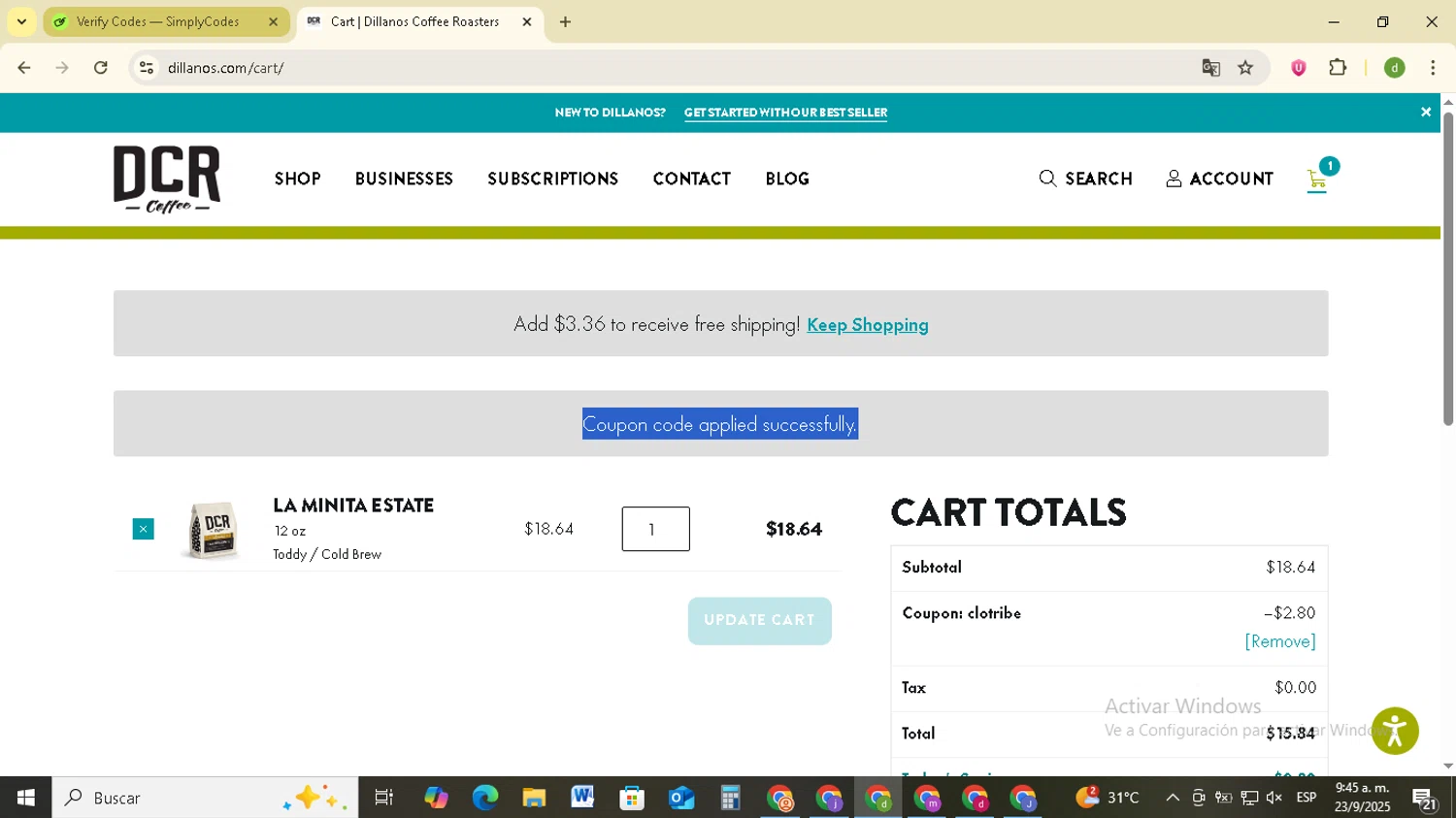Click the address bar URL
This screenshot has width=1456, height=818.
point(225,68)
